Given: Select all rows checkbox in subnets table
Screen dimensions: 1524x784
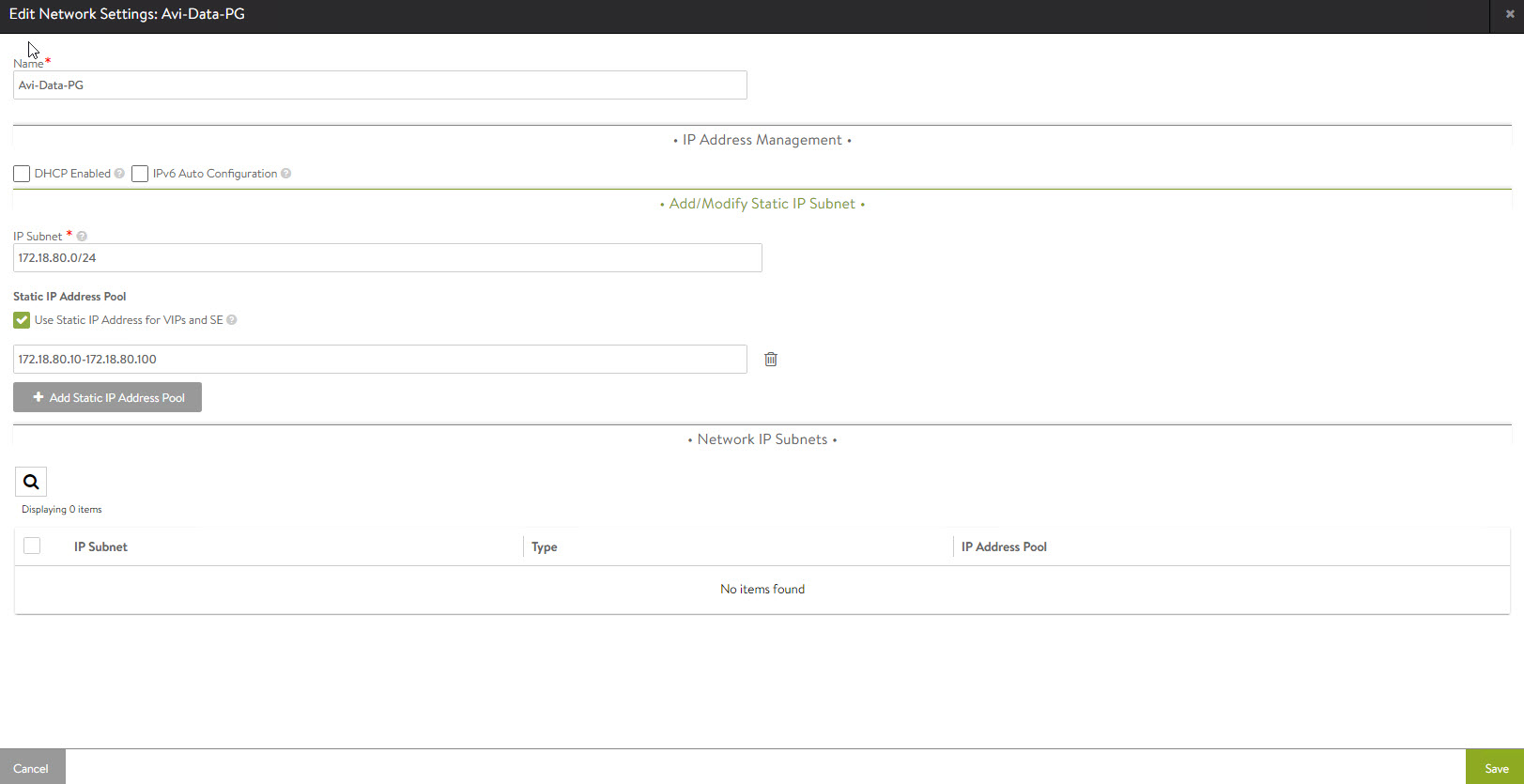Looking at the screenshot, I should click(x=32, y=546).
